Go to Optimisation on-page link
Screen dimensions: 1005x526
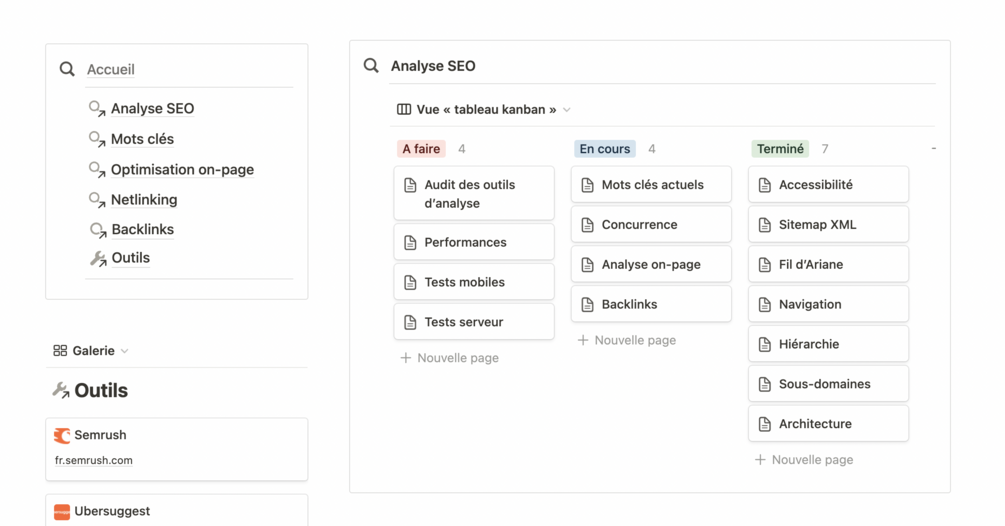tap(182, 169)
